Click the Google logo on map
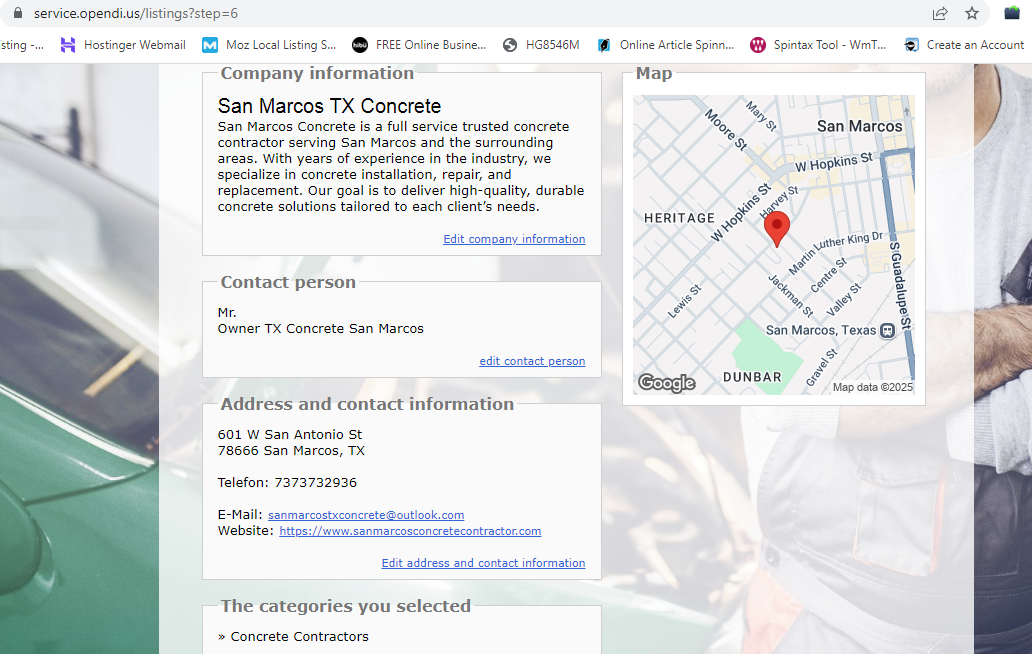 tap(667, 382)
